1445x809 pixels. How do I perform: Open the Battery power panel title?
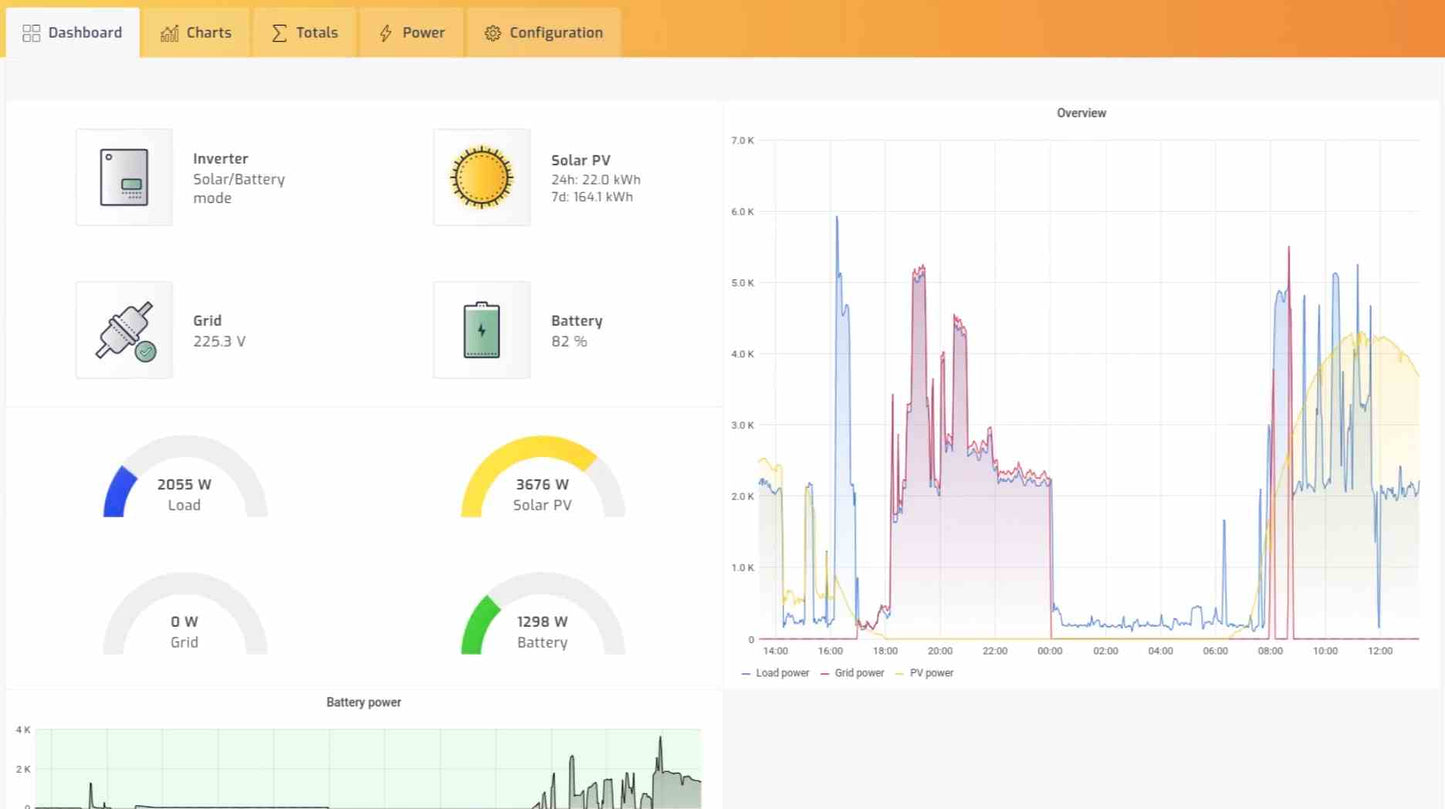[x=363, y=702]
